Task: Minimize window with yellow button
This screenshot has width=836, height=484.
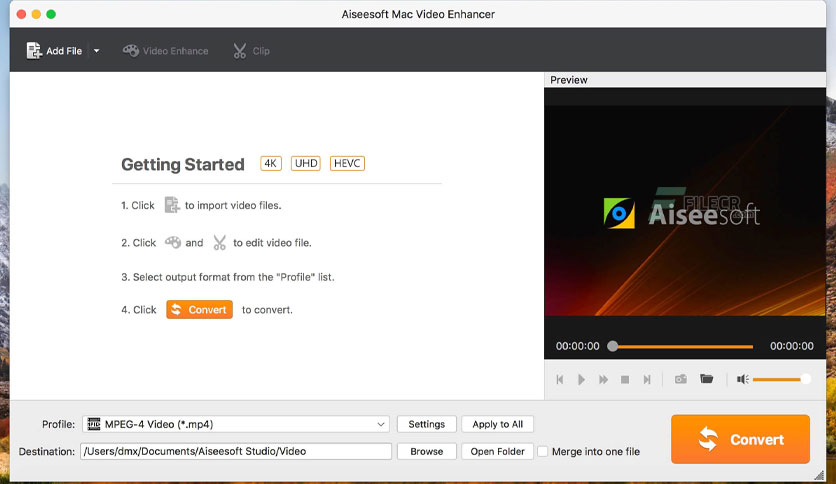Action: click(36, 14)
